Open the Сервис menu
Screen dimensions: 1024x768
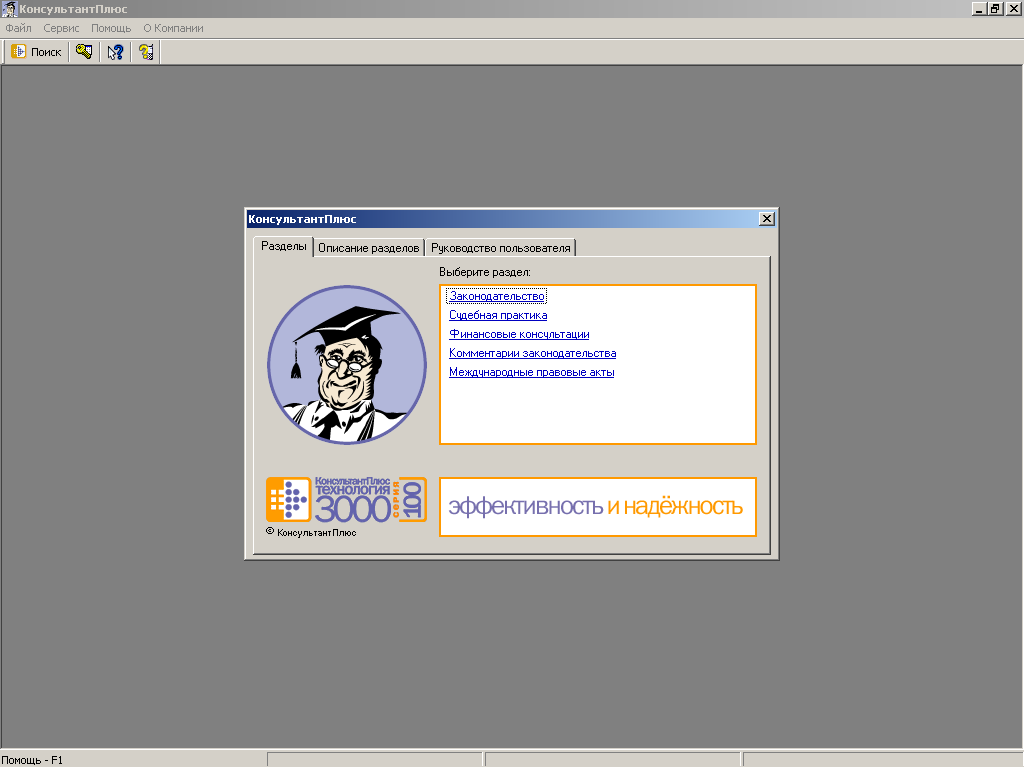click(61, 28)
